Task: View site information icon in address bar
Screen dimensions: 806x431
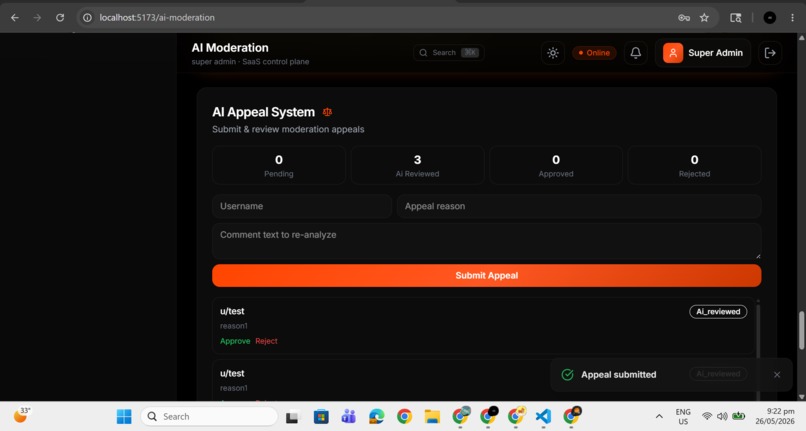Action: point(87,17)
